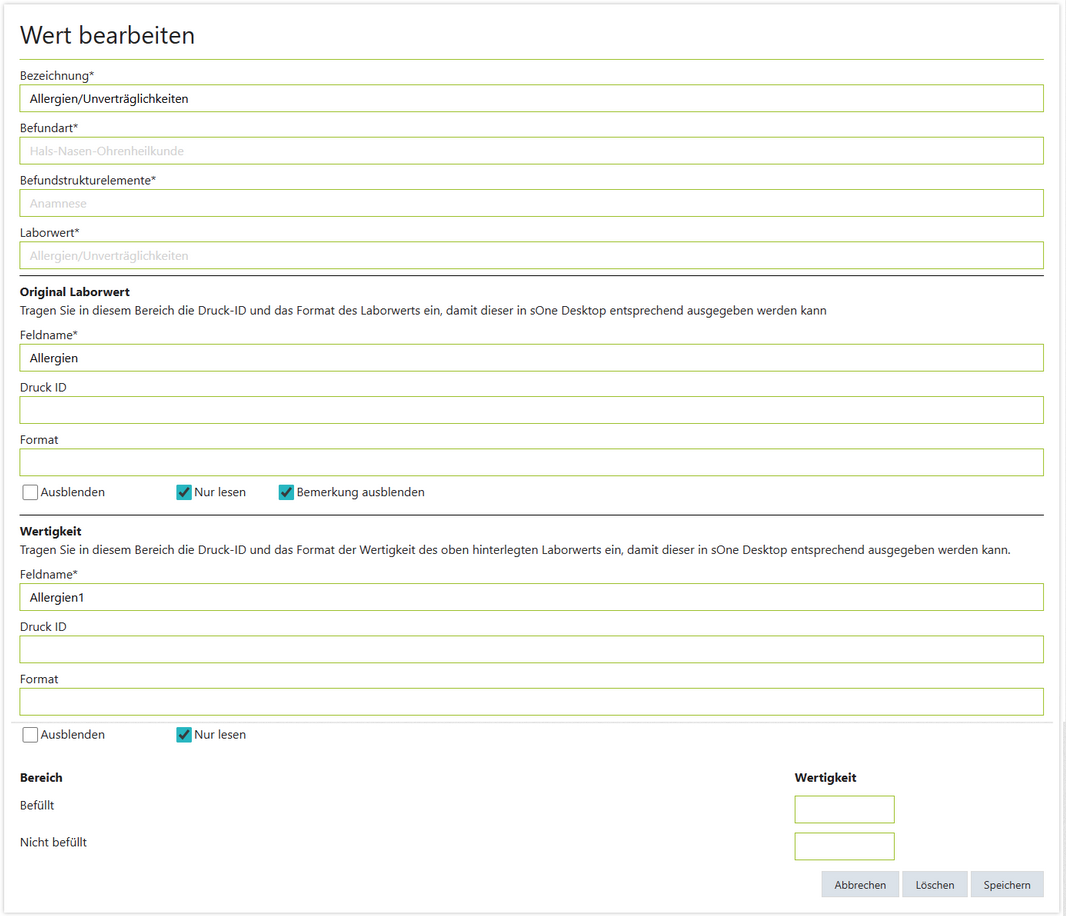Uncheck the Bemerkung ausblenden checkbox
The width and height of the screenshot is (1066, 916).
(286, 492)
